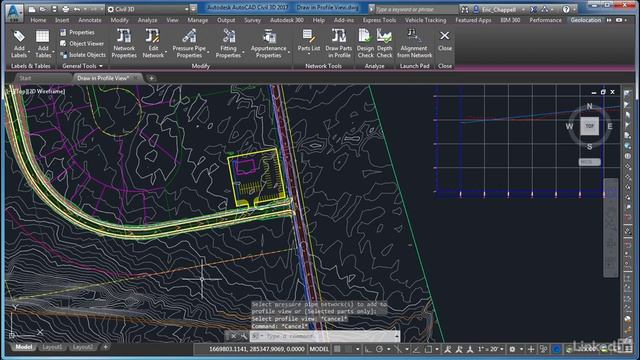Click the N compass direction on ViewCube
The image size is (640, 360).
(589, 106)
